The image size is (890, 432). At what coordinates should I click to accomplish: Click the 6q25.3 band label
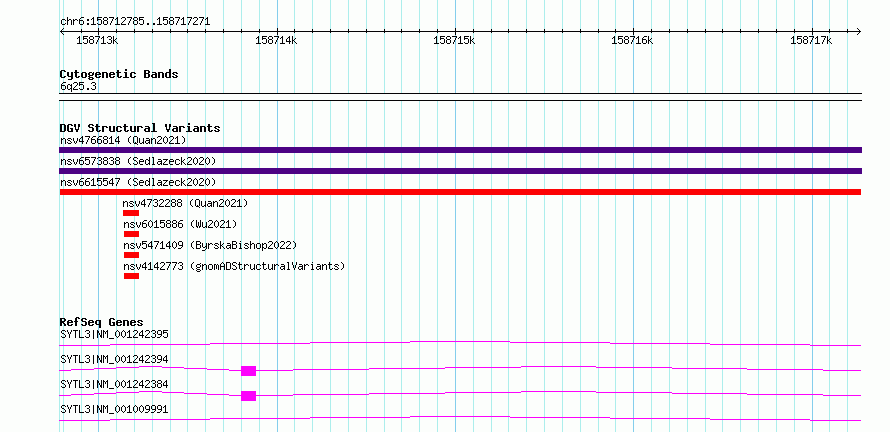78,86
